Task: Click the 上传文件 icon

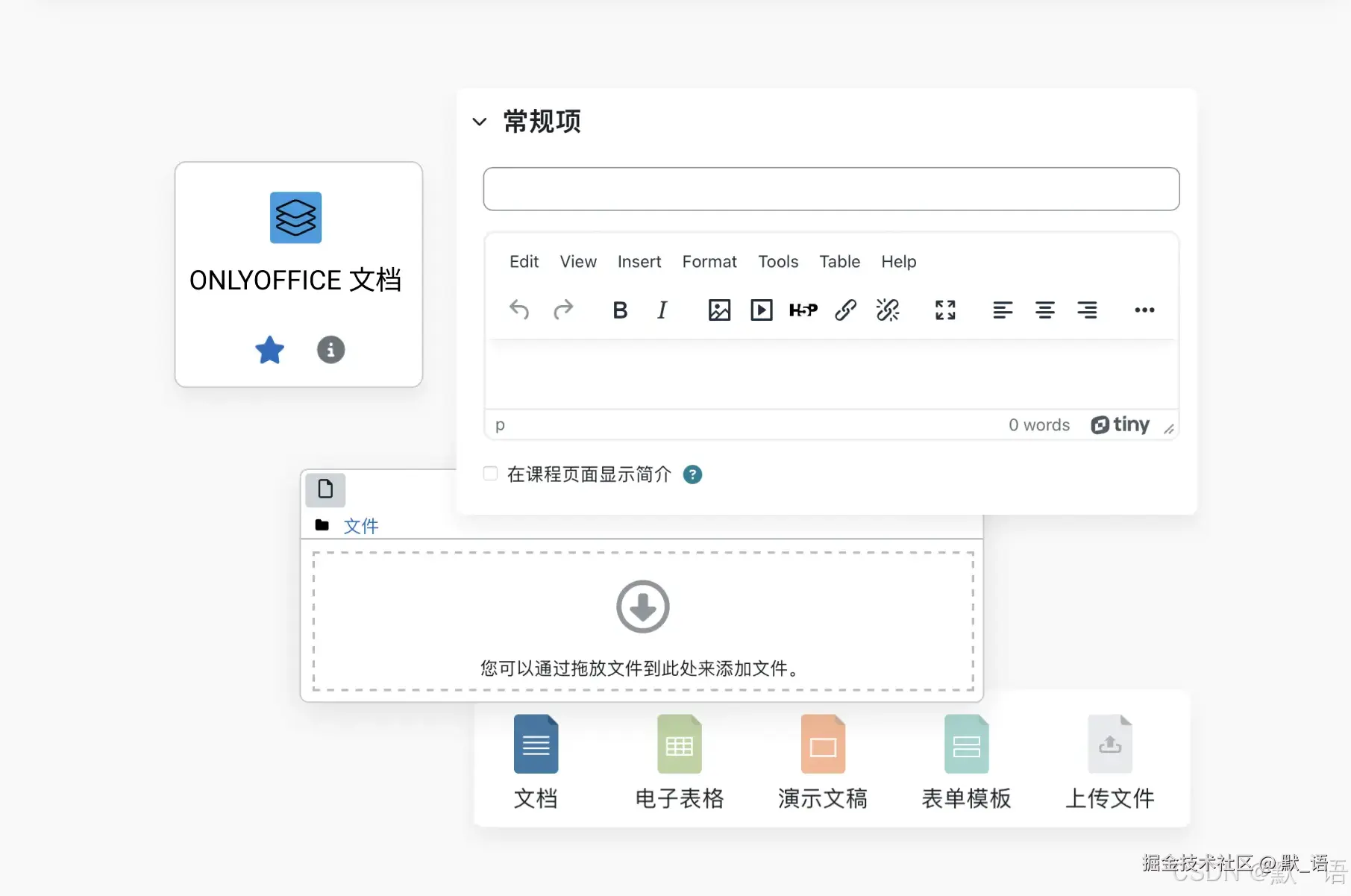Action: (1109, 743)
